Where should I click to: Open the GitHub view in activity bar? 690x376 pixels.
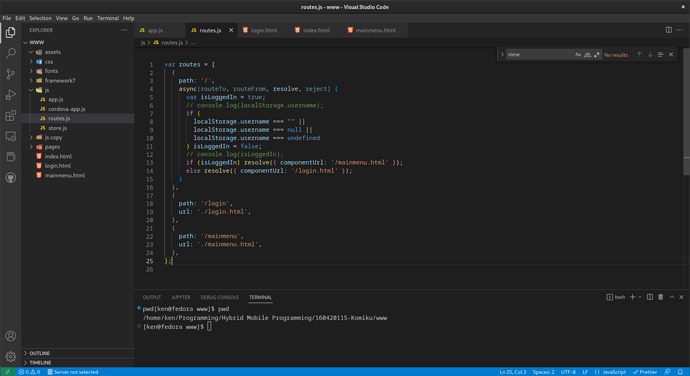[11, 177]
